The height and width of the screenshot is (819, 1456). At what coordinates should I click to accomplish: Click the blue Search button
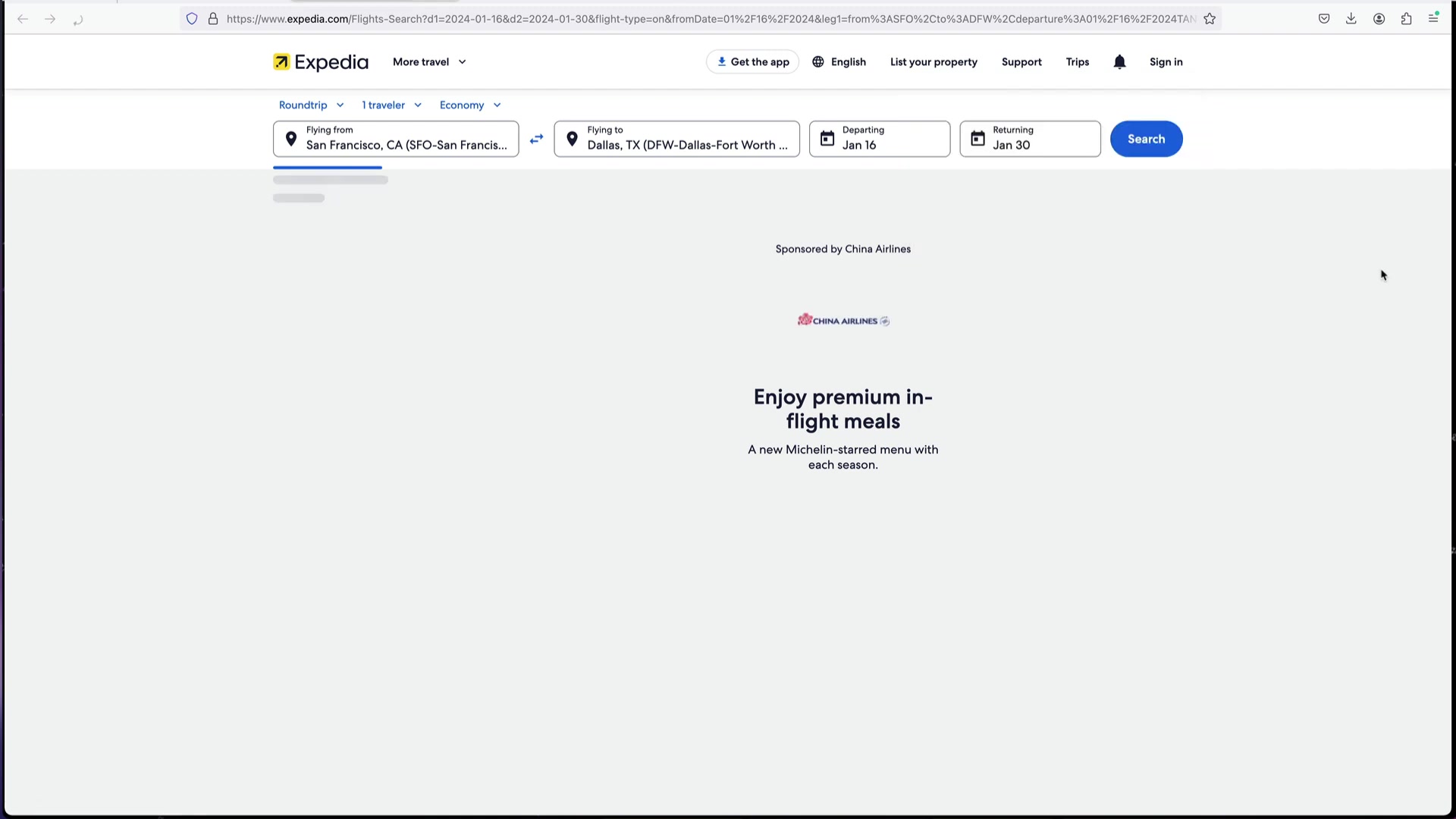coord(1146,139)
